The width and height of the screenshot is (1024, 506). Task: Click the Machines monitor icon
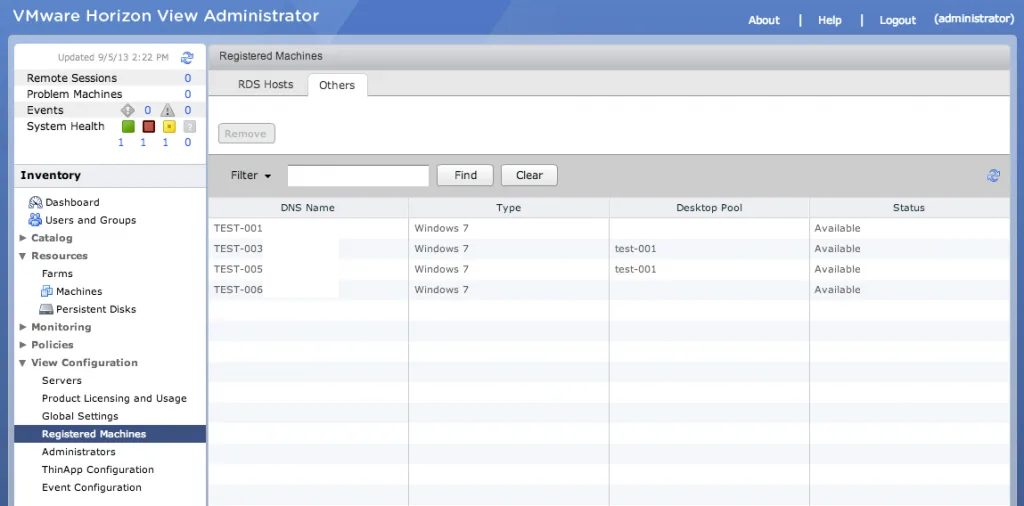pos(47,291)
